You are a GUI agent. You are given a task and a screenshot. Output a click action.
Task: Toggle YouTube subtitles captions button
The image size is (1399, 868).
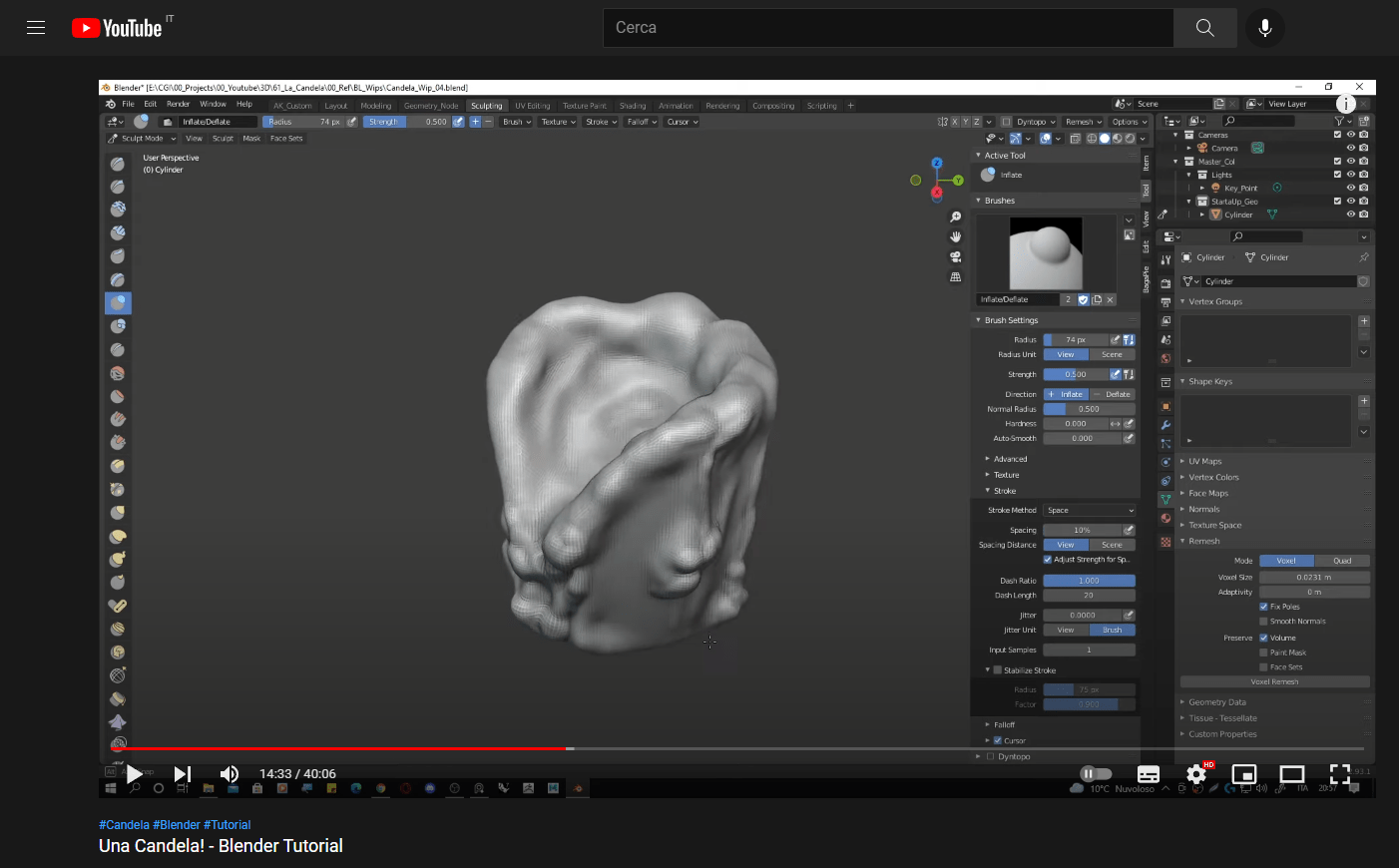coord(1149,774)
